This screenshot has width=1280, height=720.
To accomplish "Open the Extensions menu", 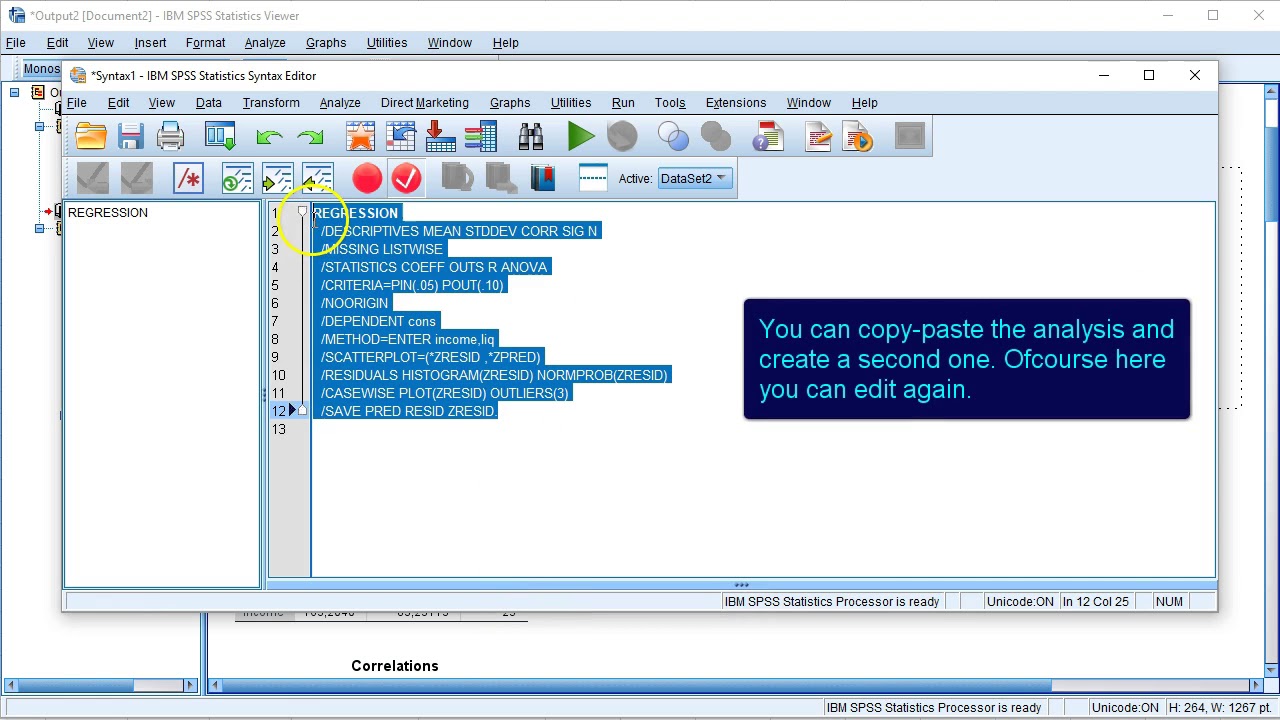I will [736, 103].
